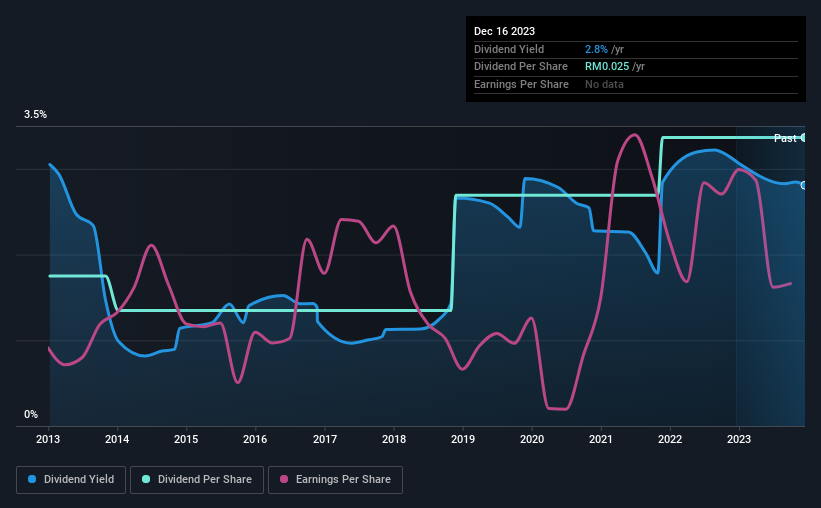Click the tooltip's Earnings Per Share row label
The width and height of the screenshot is (821, 508).
pyautogui.click(x=521, y=84)
